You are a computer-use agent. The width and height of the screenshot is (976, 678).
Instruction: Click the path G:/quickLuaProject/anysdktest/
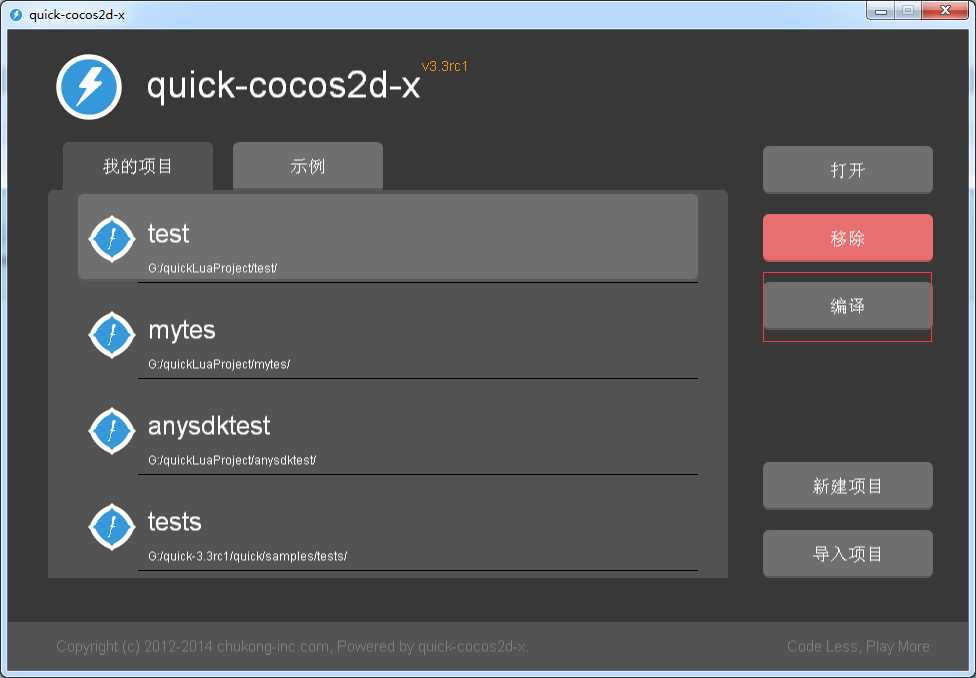tap(232, 460)
